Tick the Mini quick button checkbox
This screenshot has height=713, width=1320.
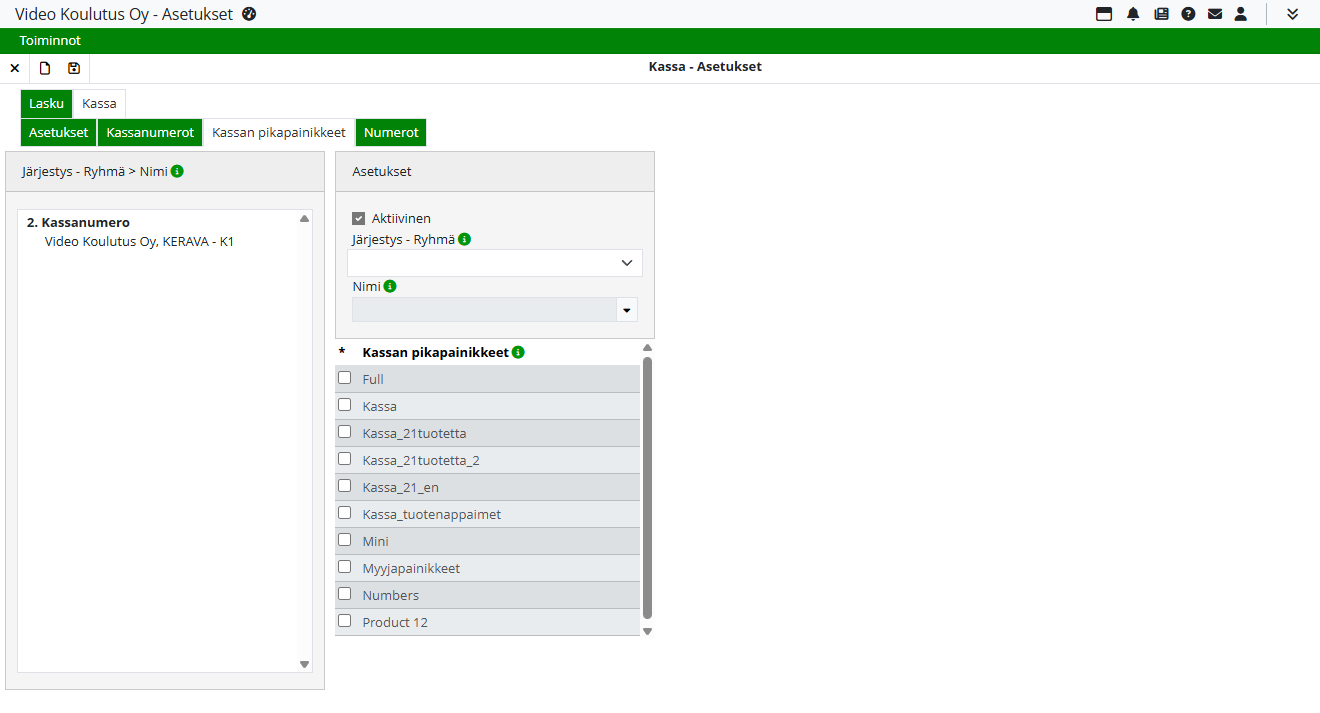point(345,540)
